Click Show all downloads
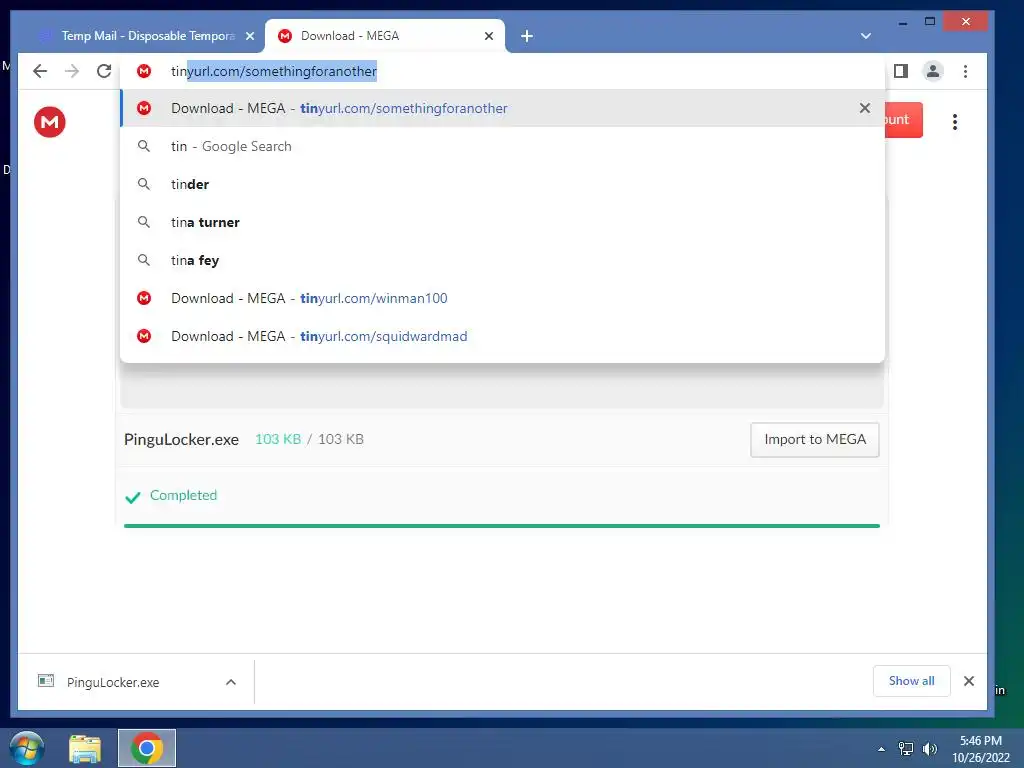Image resolution: width=1024 pixels, height=768 pixels. click(911, 681)
